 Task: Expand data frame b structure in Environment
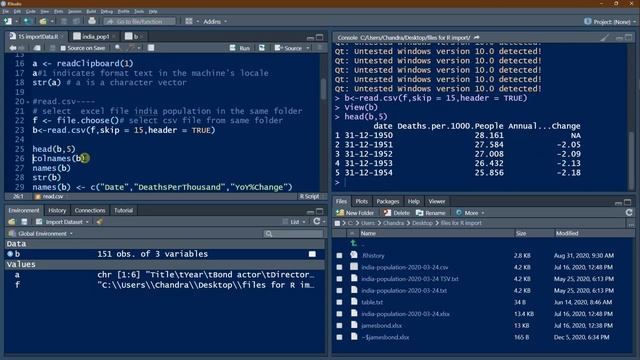[10, 254]
